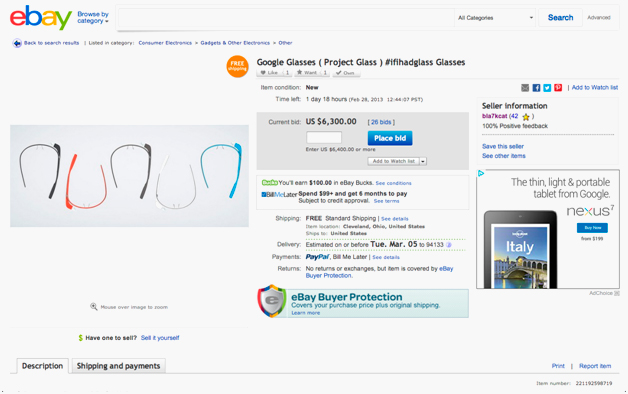Click the back arrow to search results
This screenshot has height=394, width=628.
tap(17, 43)
